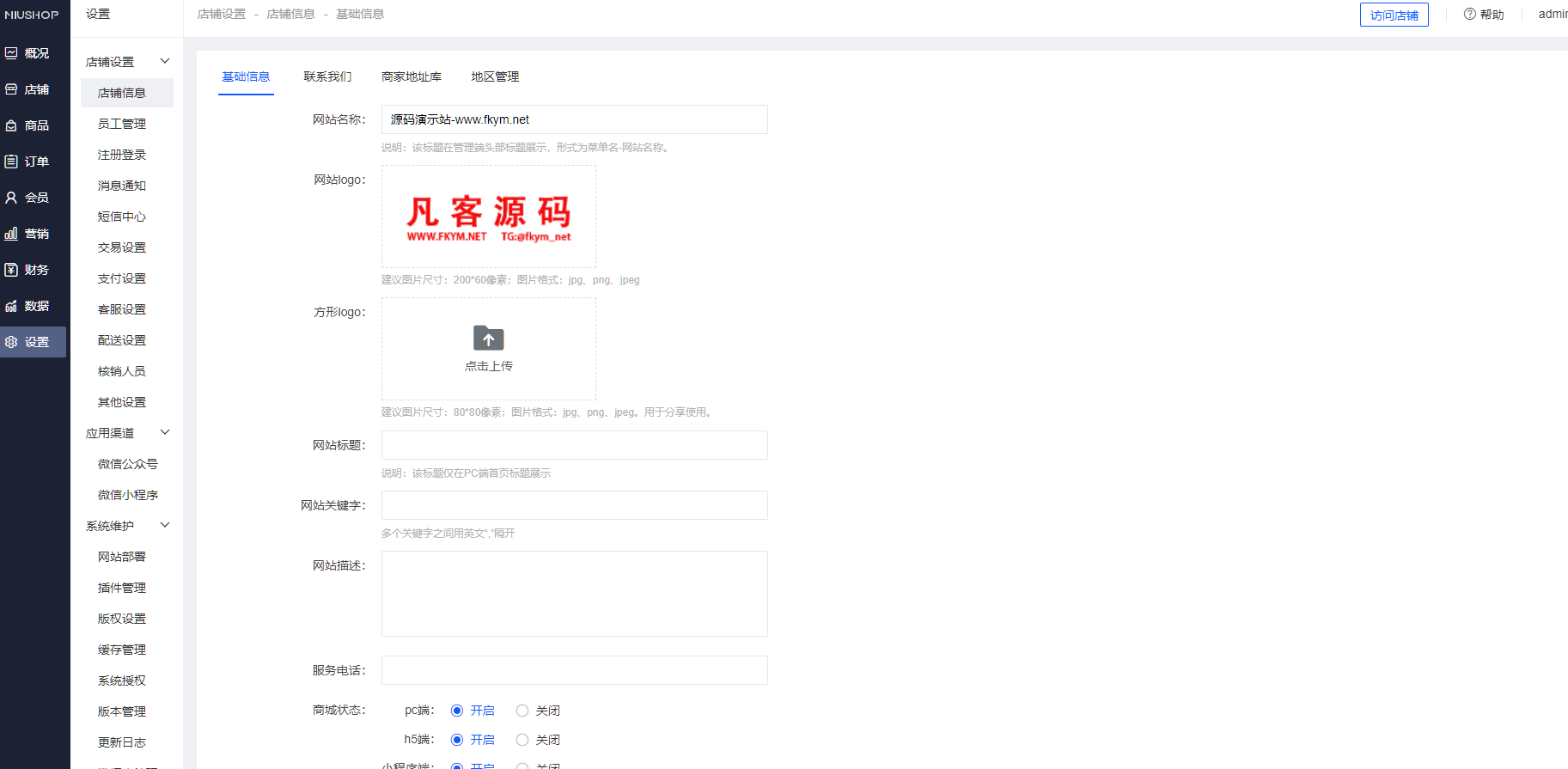The height and width of the screenshot is (769, 1568).
Task: Select the 商品 goods bag icon
Action: coord(11,125)
